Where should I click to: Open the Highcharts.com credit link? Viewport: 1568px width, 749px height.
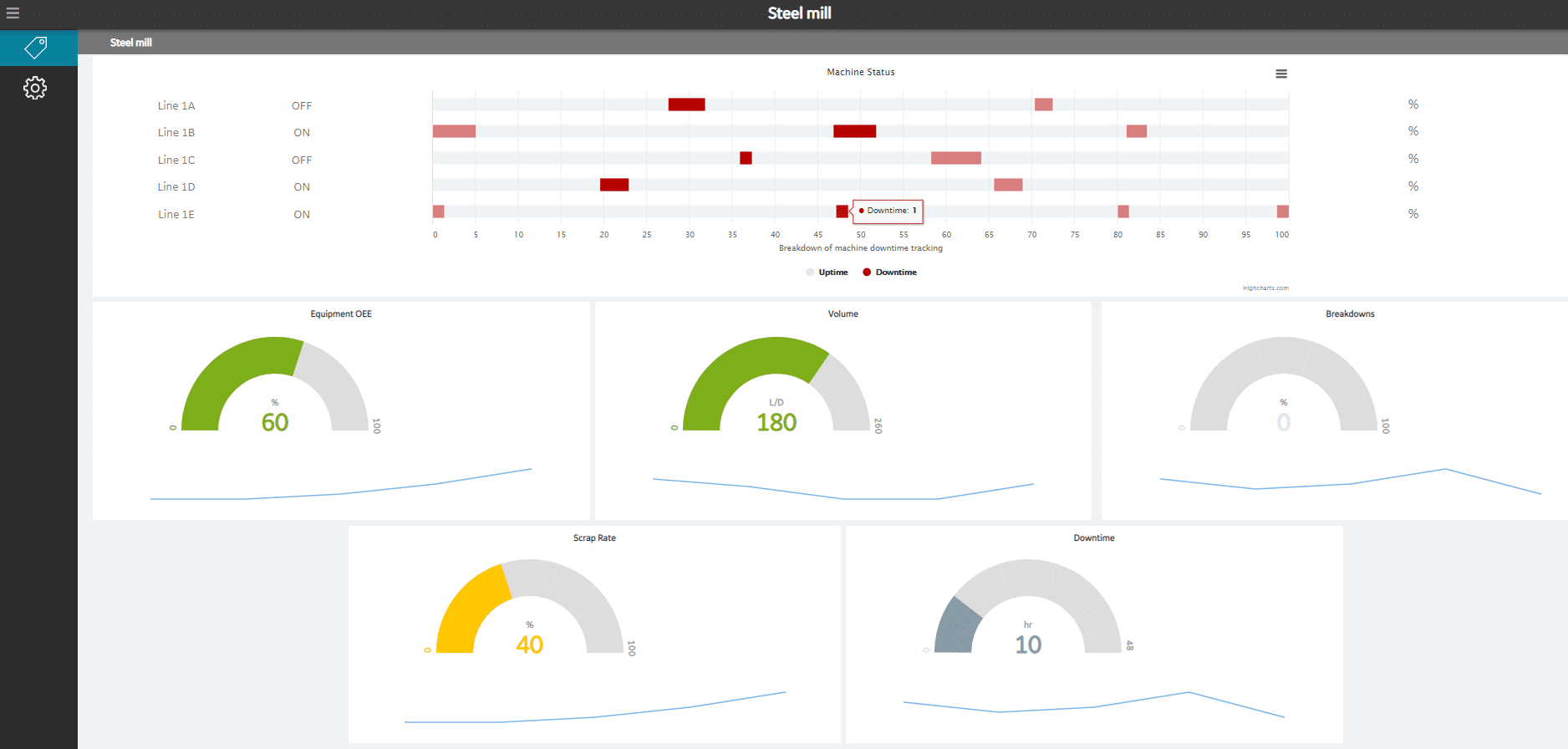pyautogui.click(x=1265, y=288)
